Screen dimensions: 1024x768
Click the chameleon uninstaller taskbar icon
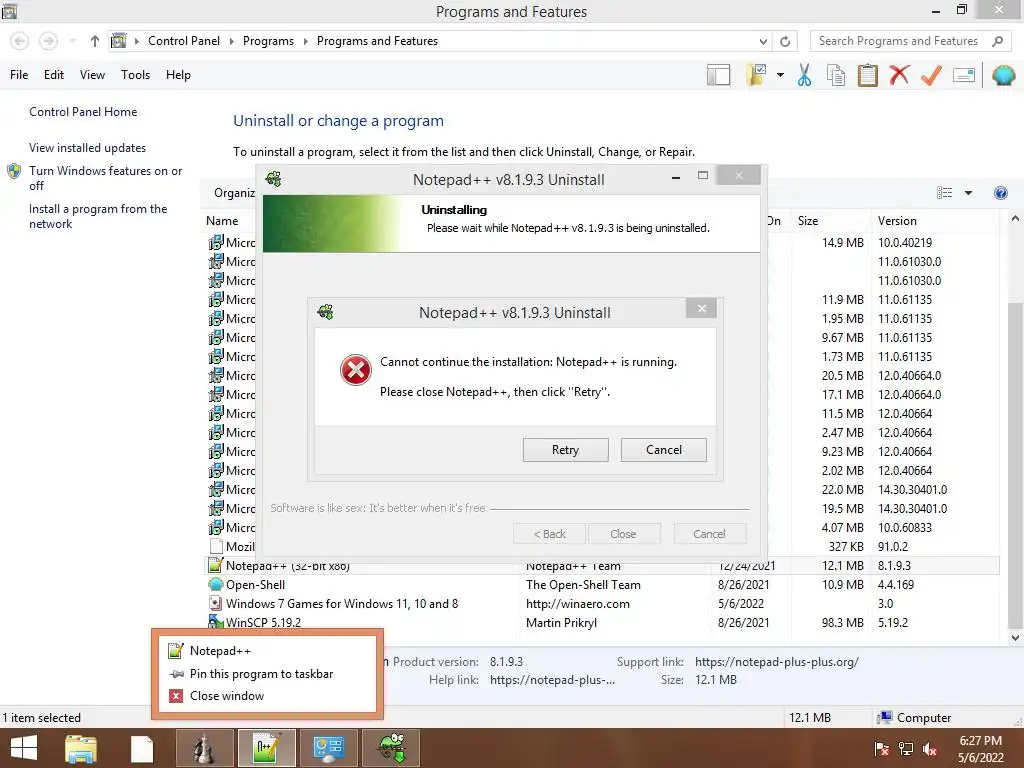click(391, 748)
